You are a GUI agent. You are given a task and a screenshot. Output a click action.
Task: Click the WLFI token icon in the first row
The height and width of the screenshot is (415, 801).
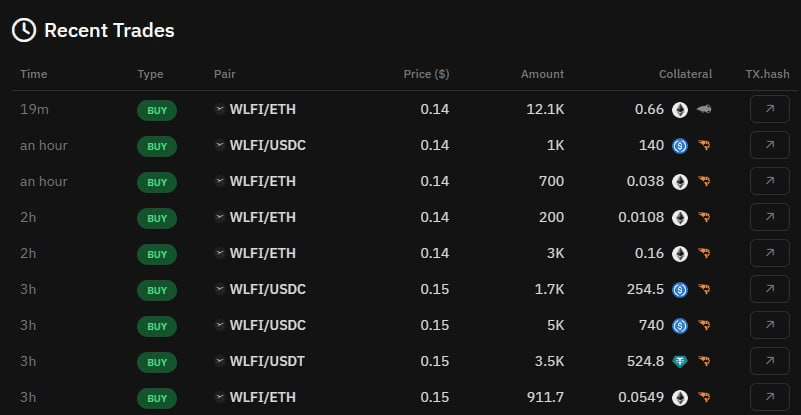tap(220, 109)
